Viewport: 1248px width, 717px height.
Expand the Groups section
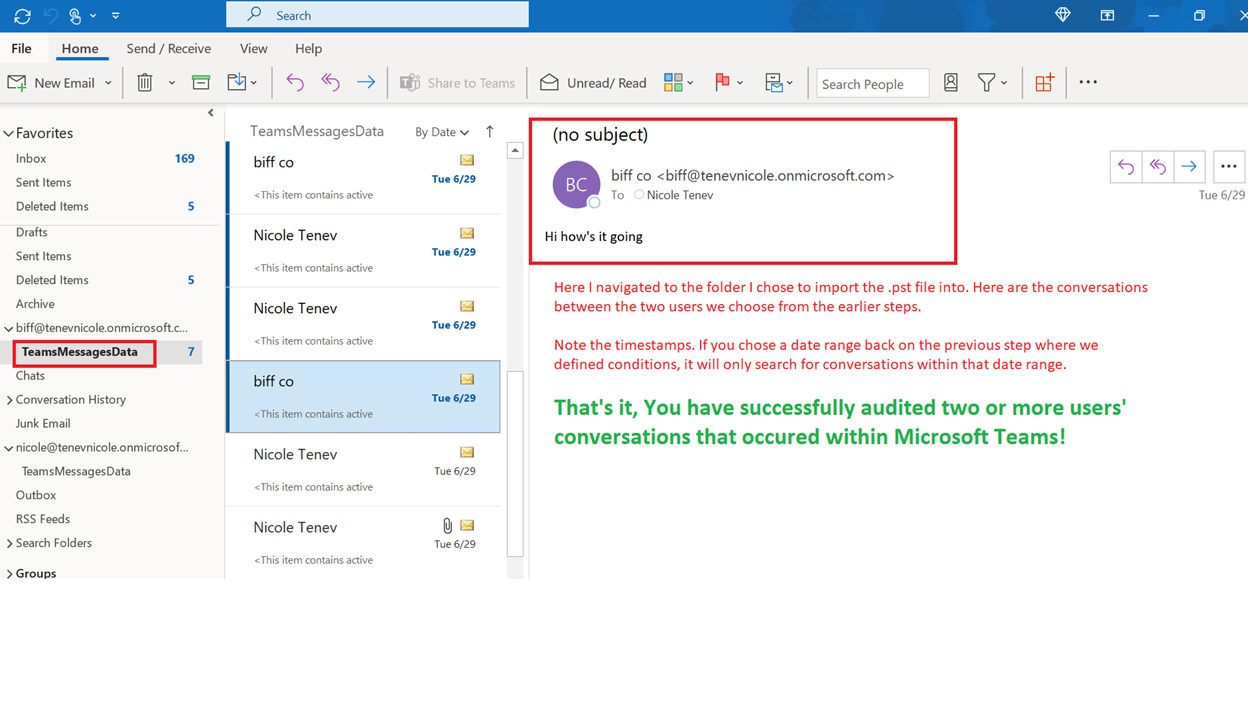coord(10,574)
